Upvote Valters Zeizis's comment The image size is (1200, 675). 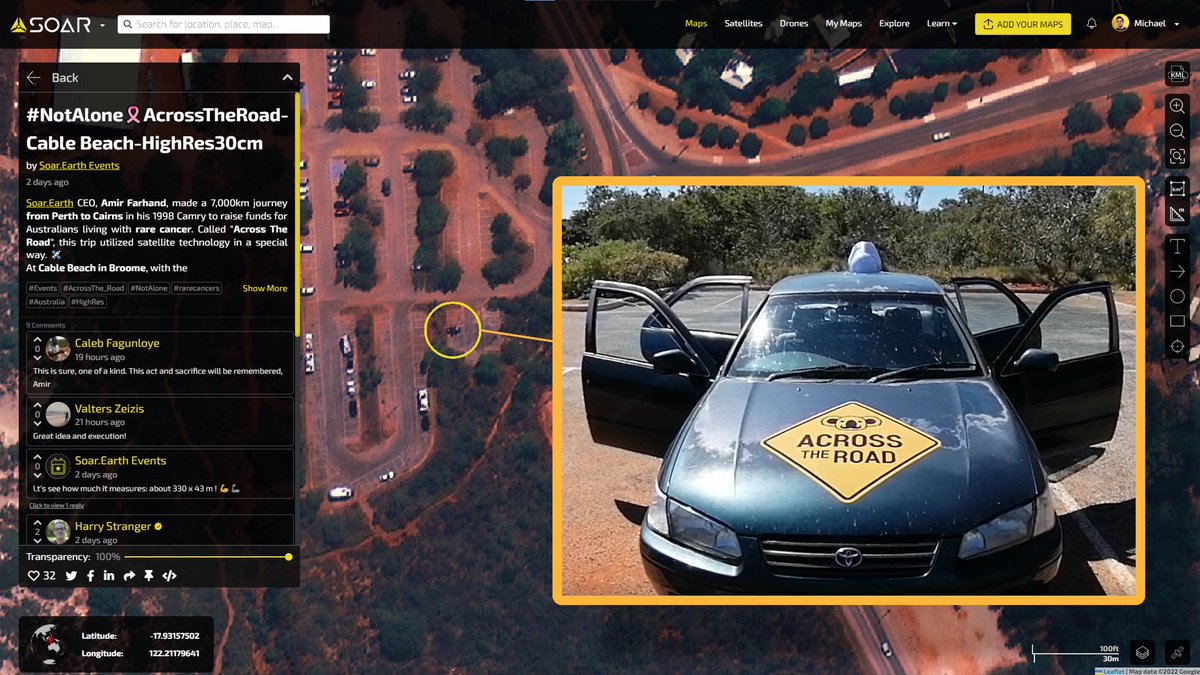[x=37, y=405]
